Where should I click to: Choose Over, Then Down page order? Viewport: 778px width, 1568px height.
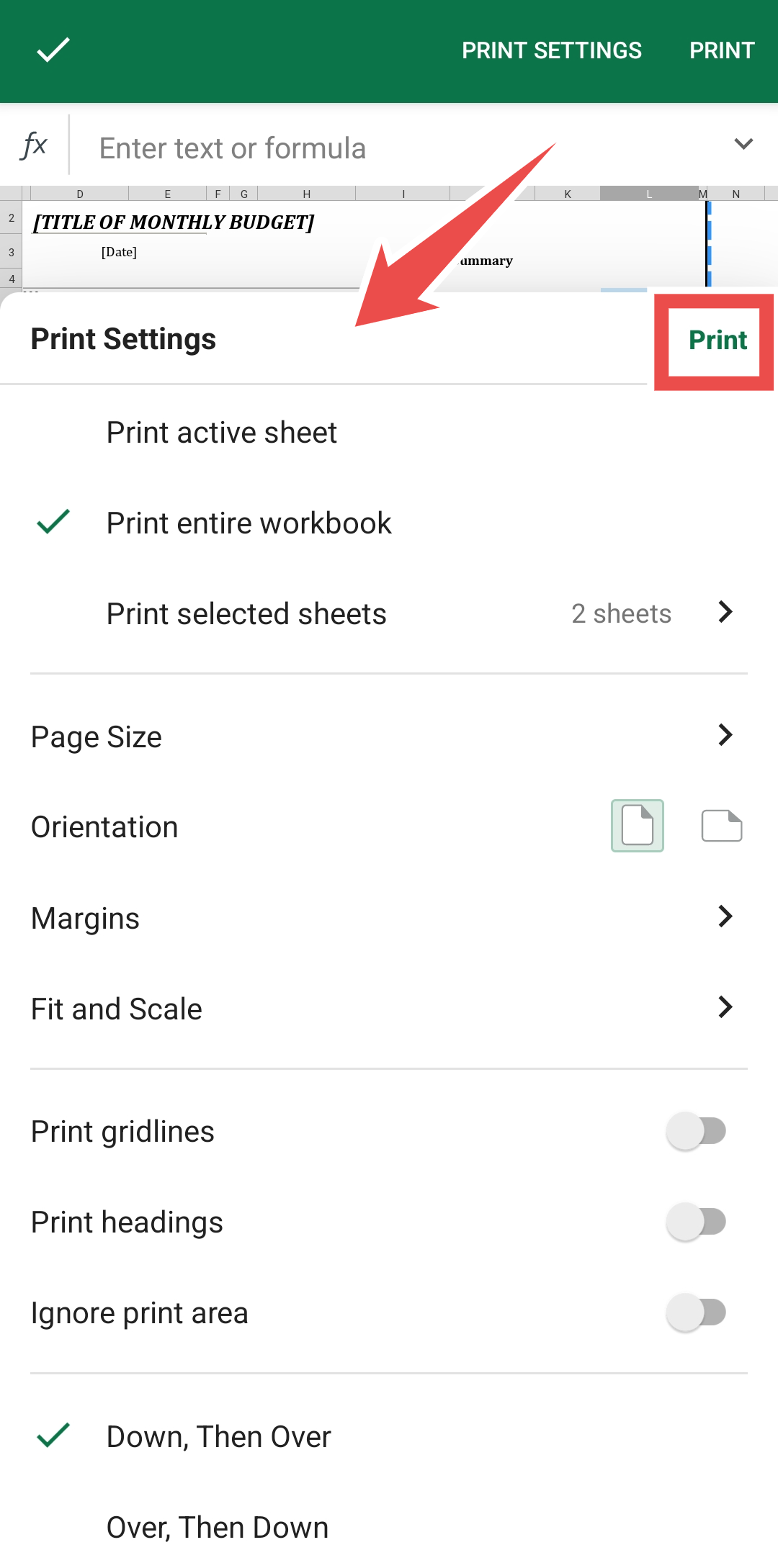tap(389, 1527)
